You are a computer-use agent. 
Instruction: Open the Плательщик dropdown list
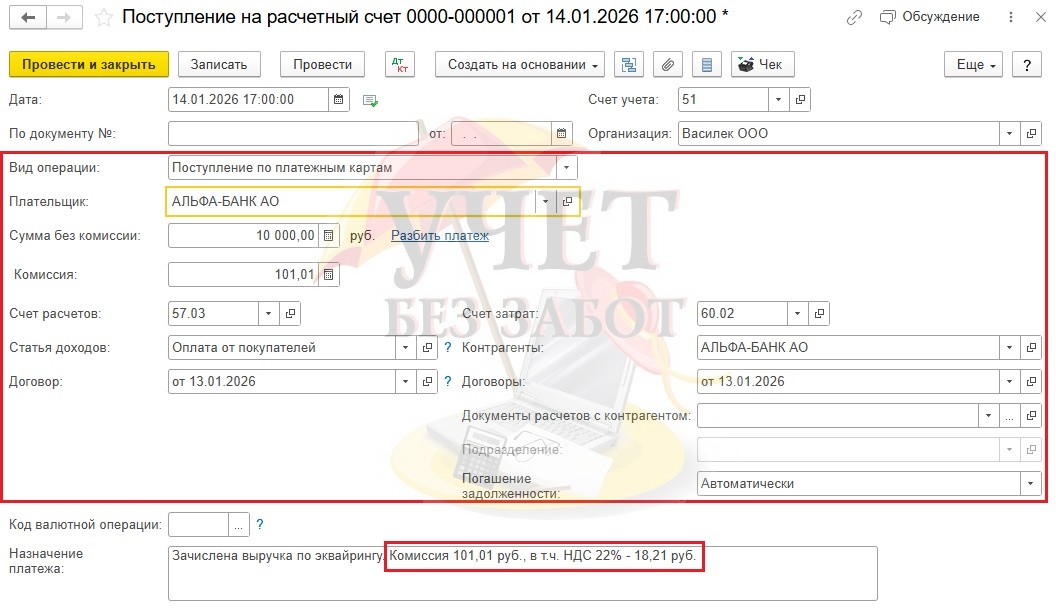(x=546, y=201)
